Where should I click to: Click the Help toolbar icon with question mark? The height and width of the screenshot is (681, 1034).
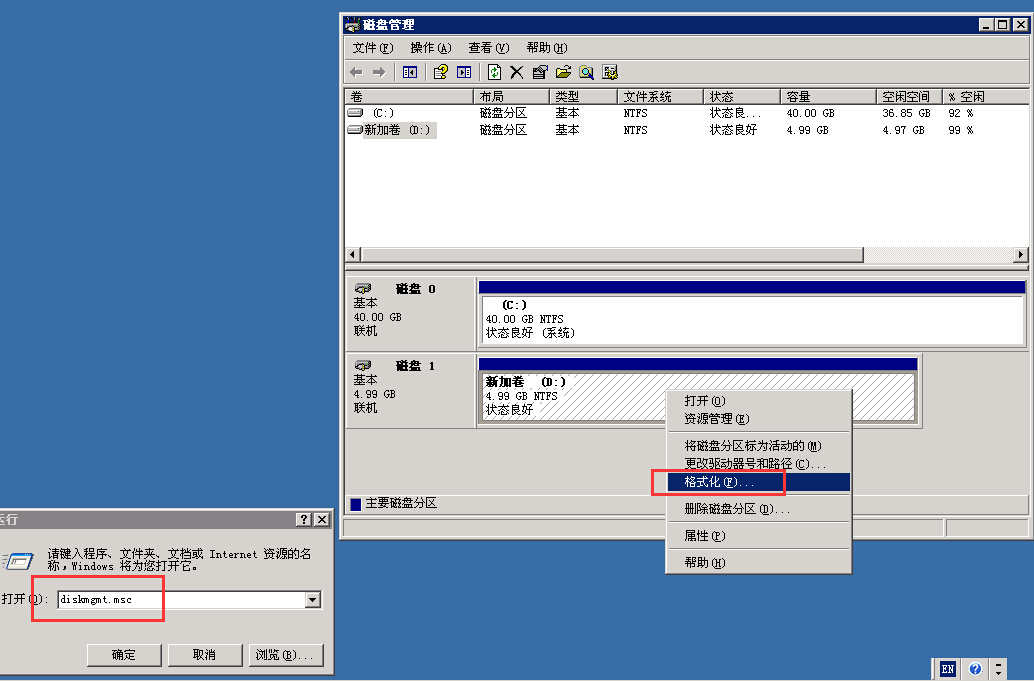pos(439,72)
